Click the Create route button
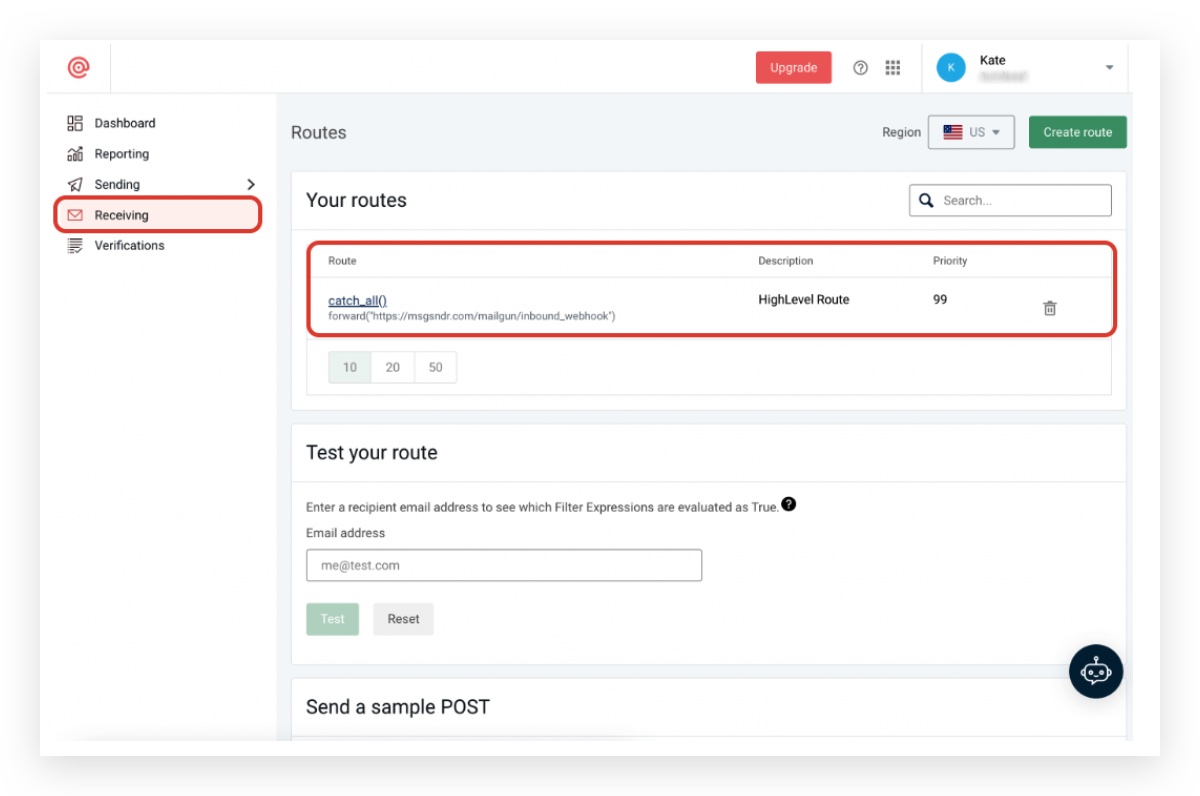The width and height of the screenshot is (1200, 796). point(1078,131)
